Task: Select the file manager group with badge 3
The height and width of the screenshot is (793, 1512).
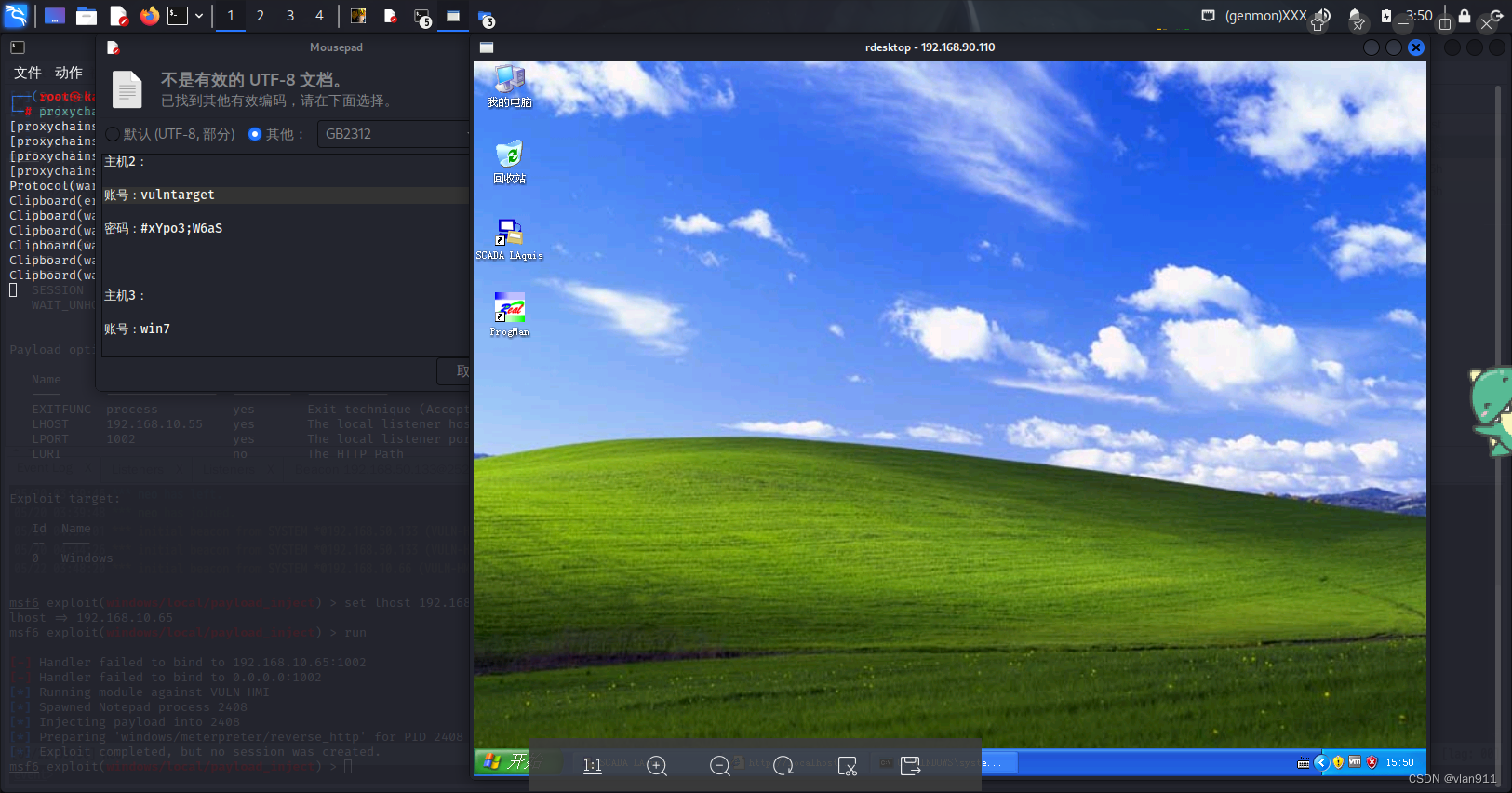Action: pyautogui.click(x=486, y=17)
